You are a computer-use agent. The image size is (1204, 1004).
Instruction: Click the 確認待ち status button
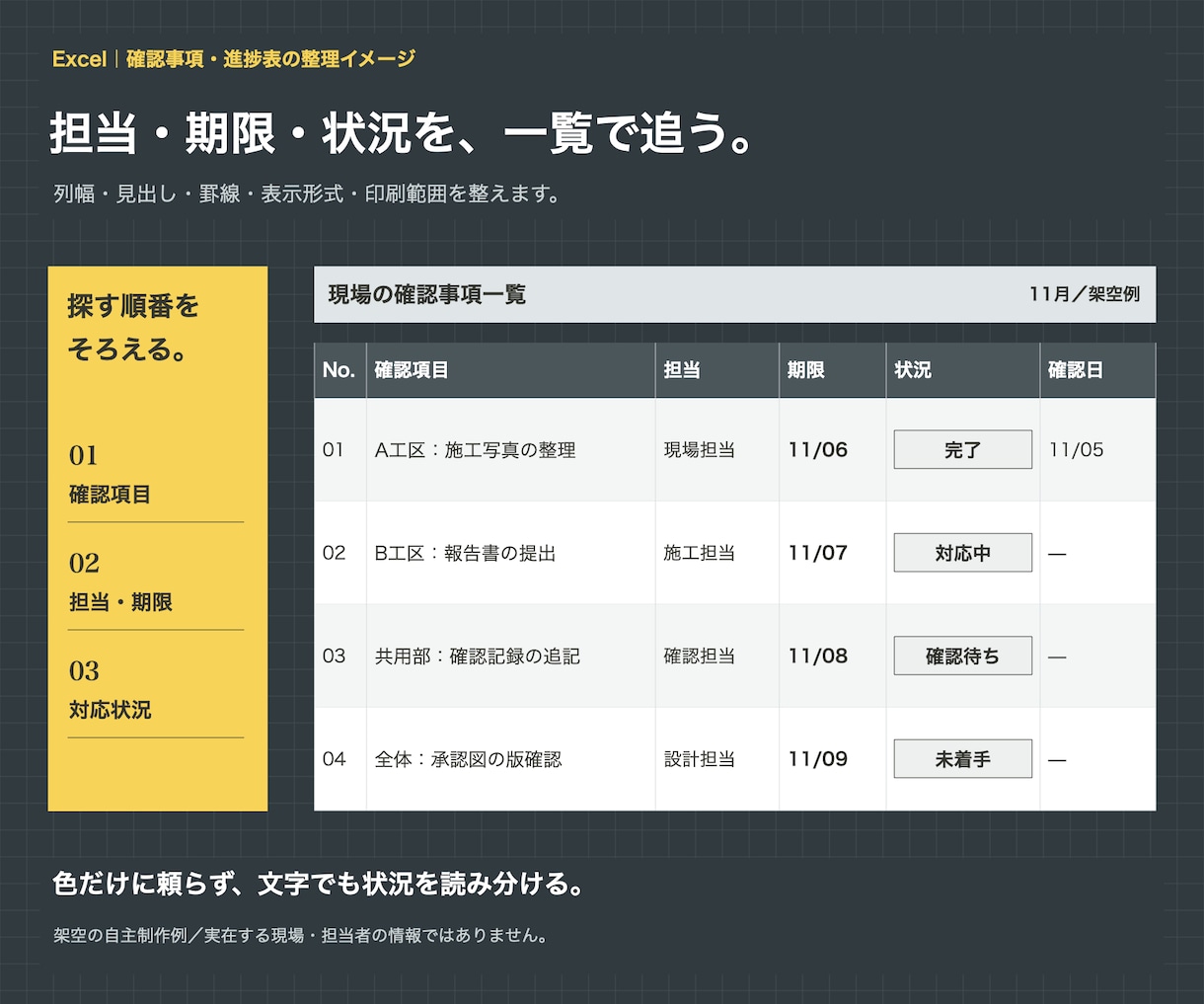[x=962, y=656]
